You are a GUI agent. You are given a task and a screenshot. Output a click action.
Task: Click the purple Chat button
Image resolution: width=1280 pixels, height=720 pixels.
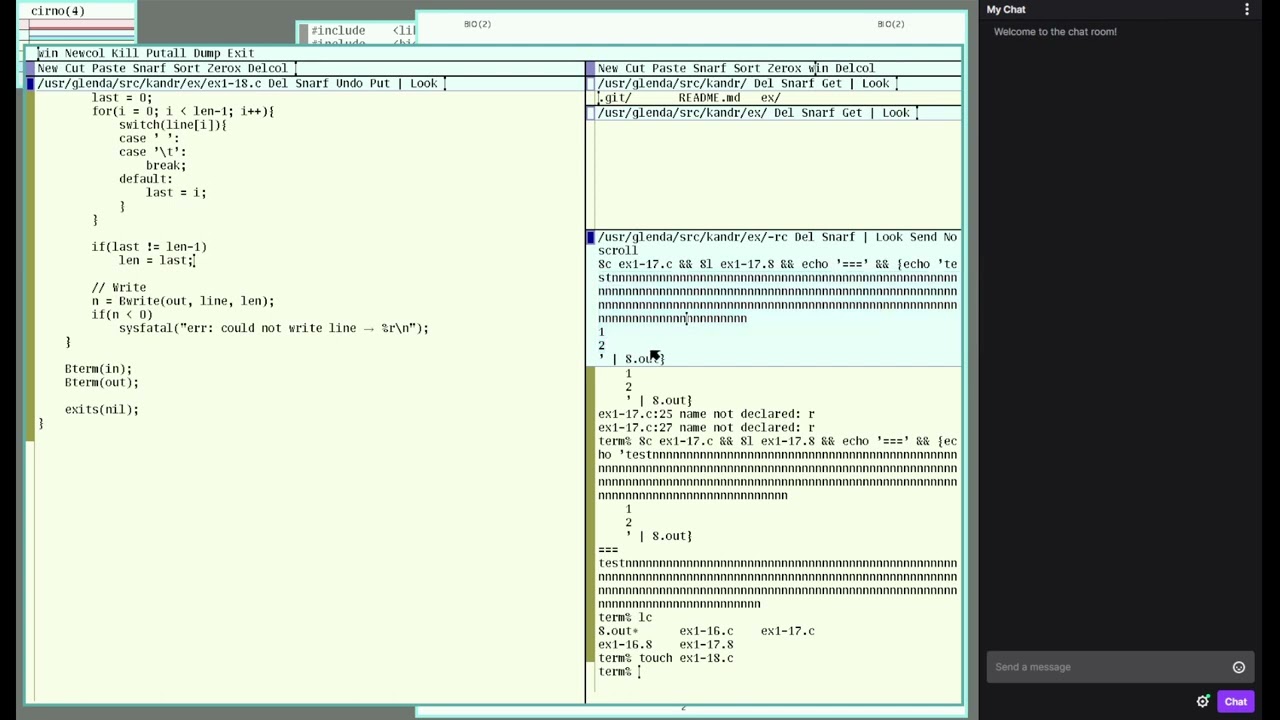point(1236,701)
